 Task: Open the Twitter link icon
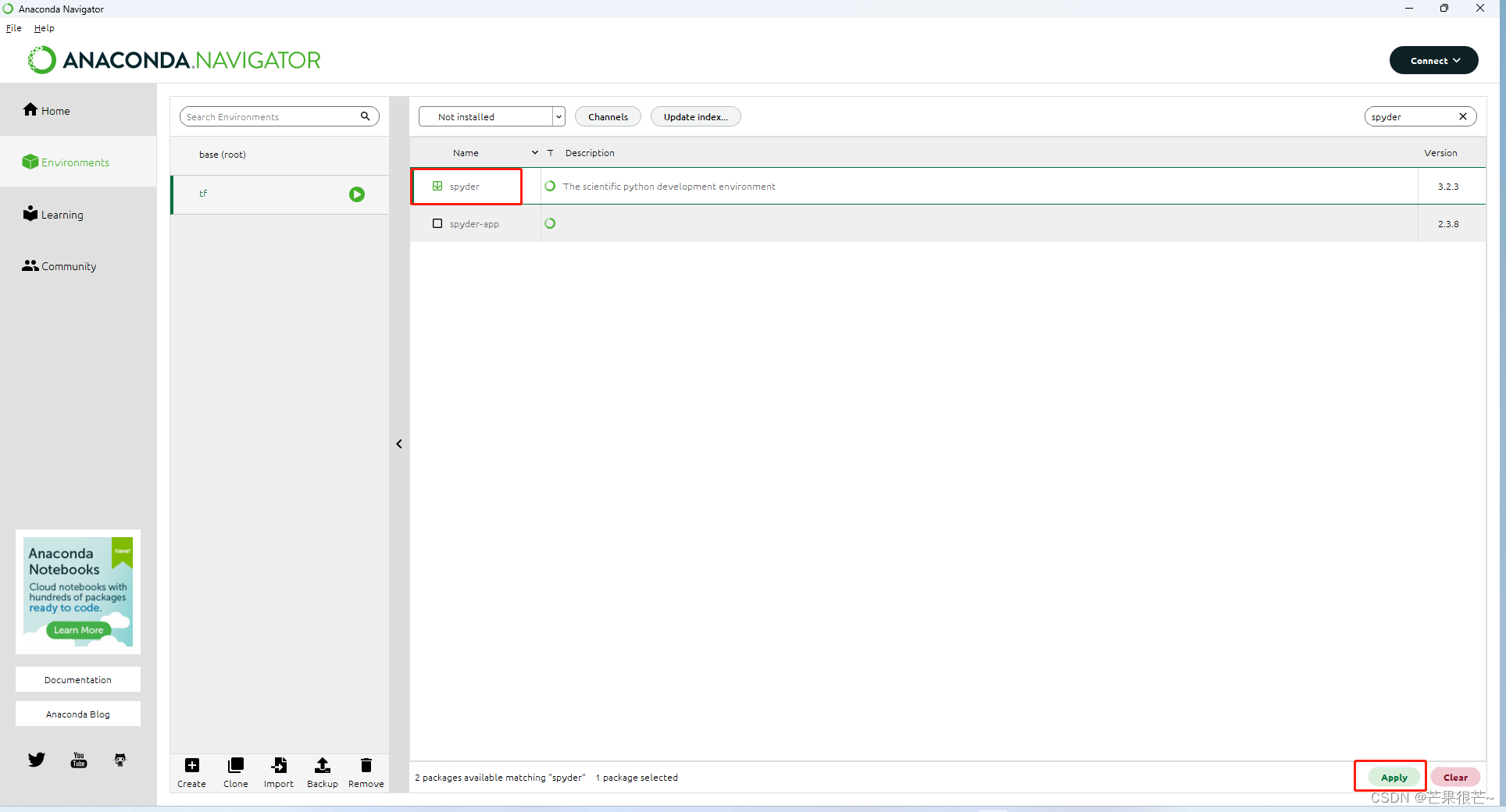(x=37, y=760)
